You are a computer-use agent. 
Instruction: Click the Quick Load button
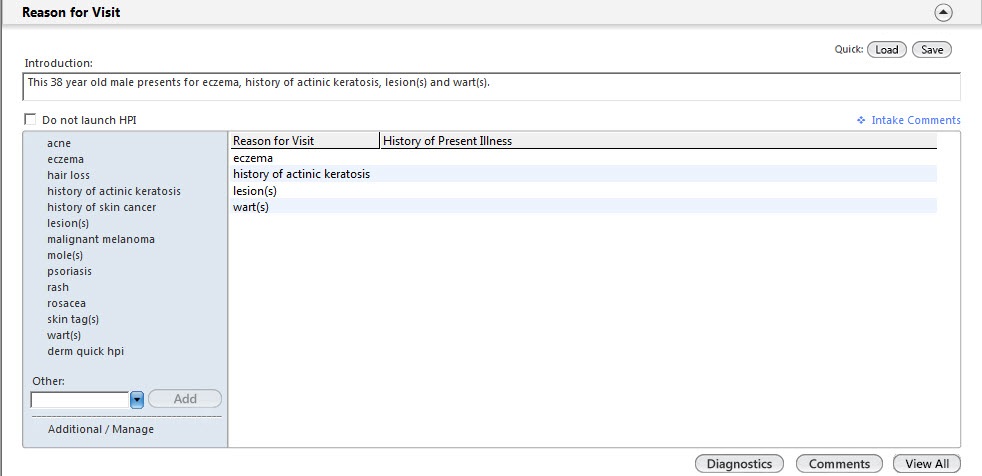coord(886,49)
